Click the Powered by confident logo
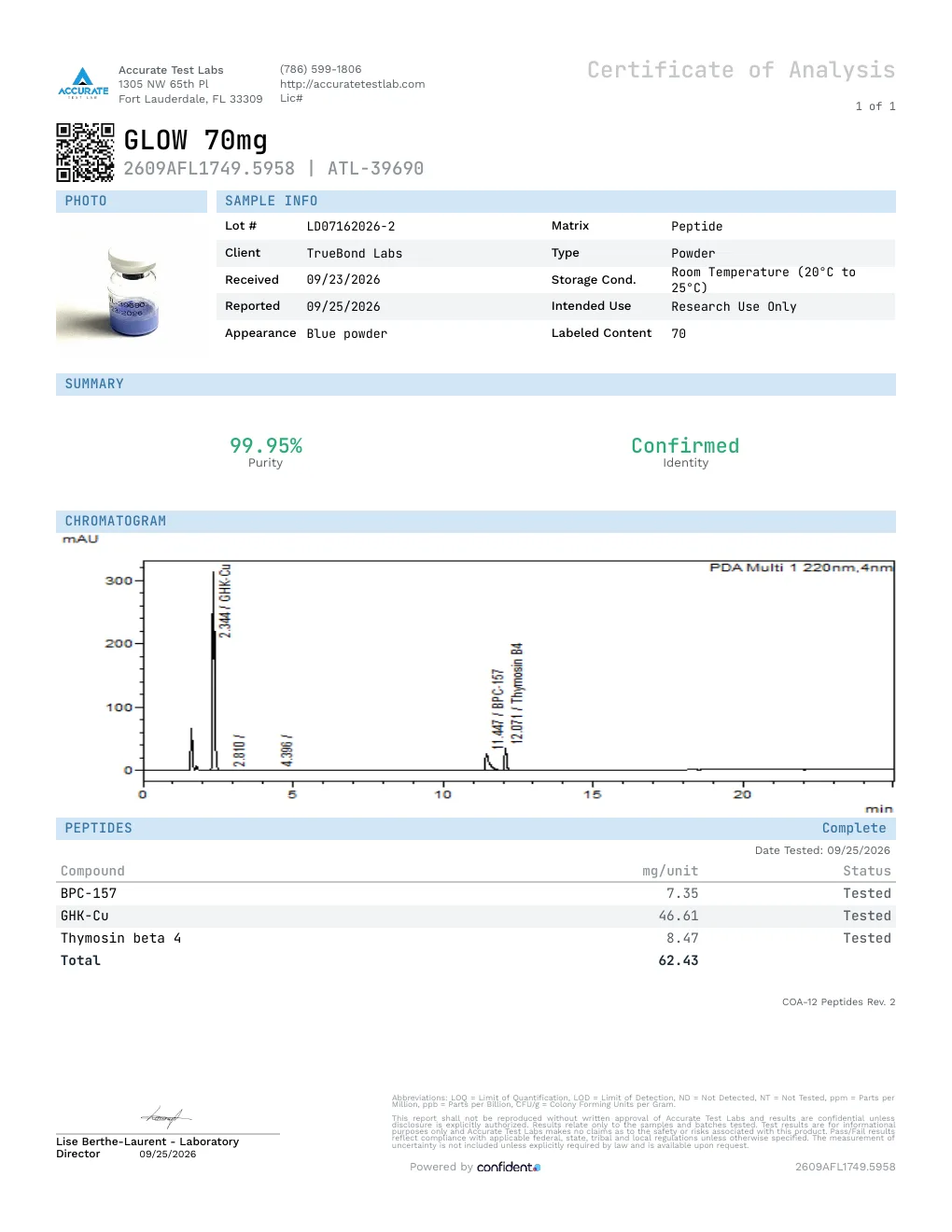Image resolution: width=952 pixels, height=1232 pixels. click(x=475, y=1168)
